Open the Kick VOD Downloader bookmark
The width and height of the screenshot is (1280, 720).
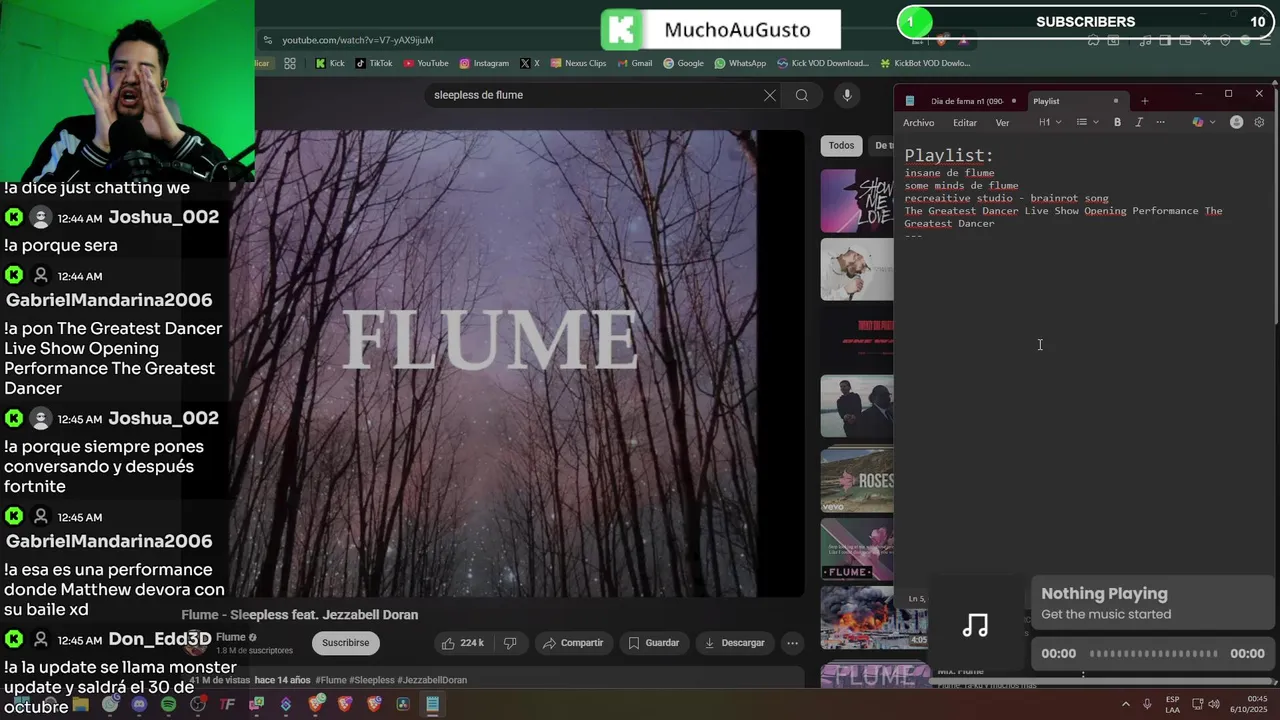[823, 63]
